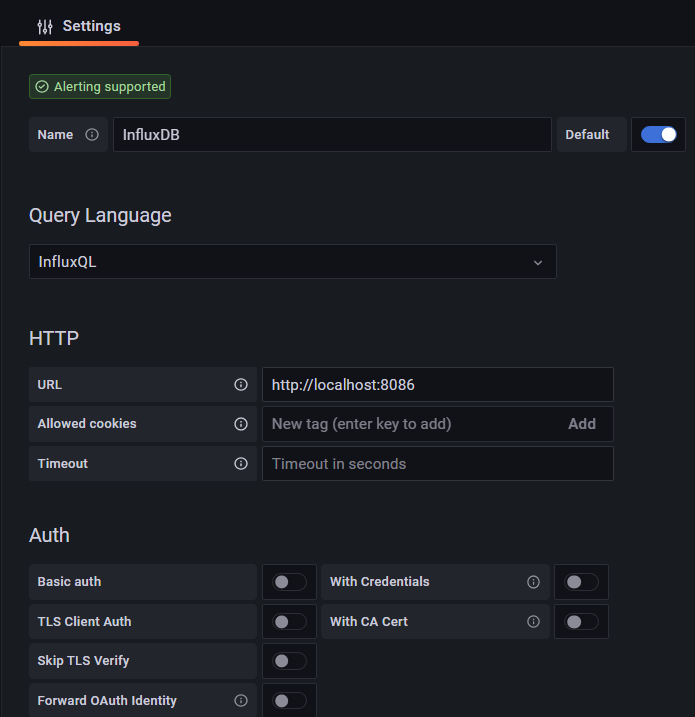Click the Add cookie tag button
Image resolution: width=695 pixels, height=717 pixels.
[582, 424]
